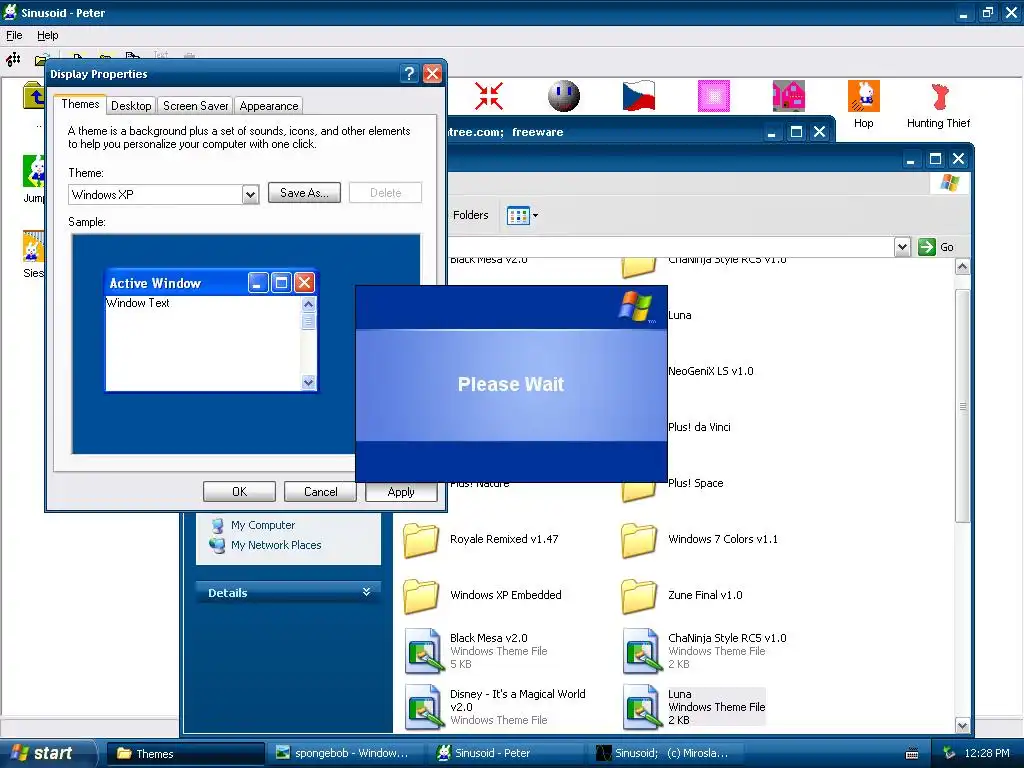Image resolution: width=1024 pixels, height=768 pixels.
Task: Collapse the Details panel chevron
Action: coord(366,592)
